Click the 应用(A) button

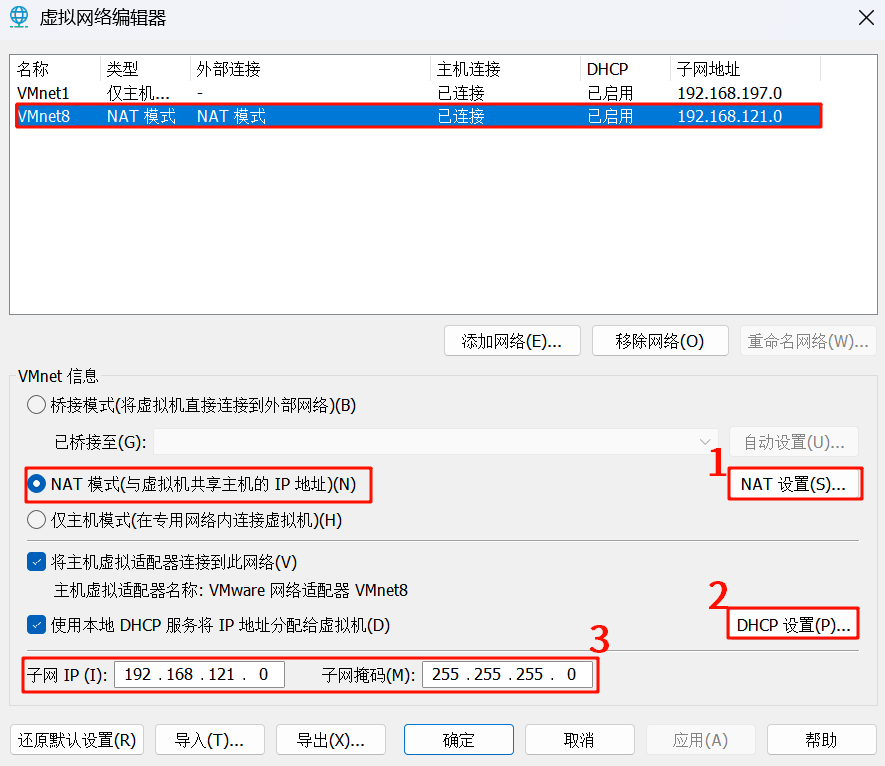coord(700,739)
